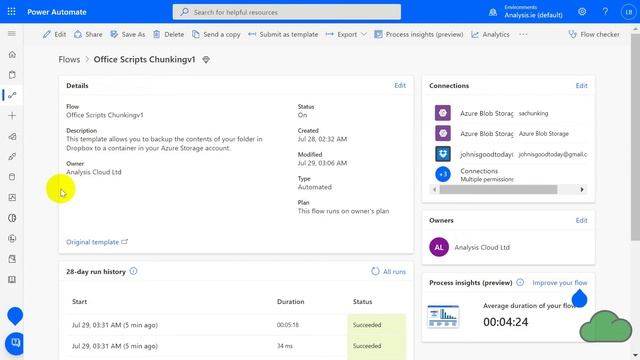Open Process insights (preview) in toolbar
The image size is (640, 360).
tap(419, 34)
